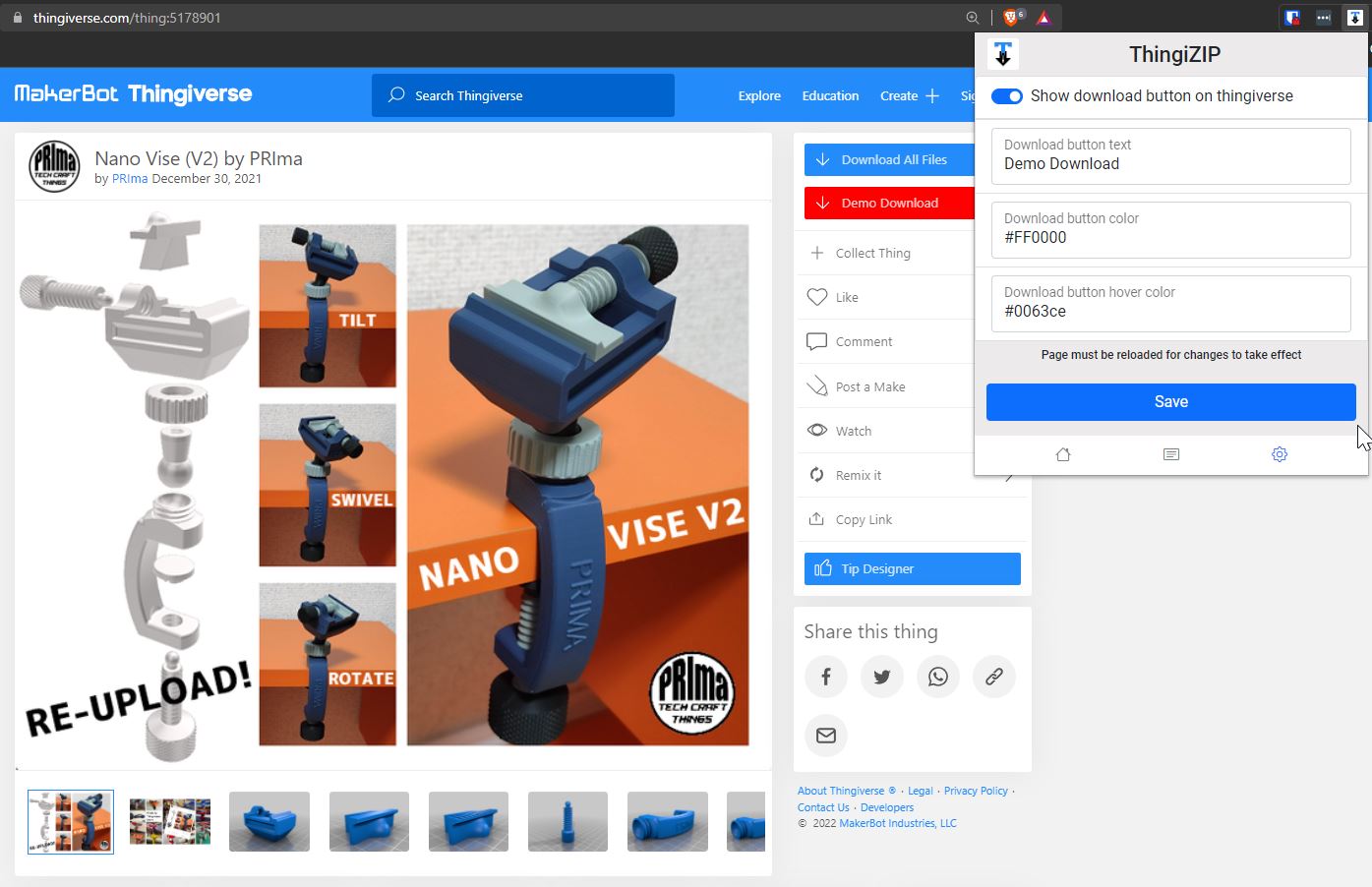Edit the Download button color field
Viewport: 1372px width, 887px height.
point(1170,229)
